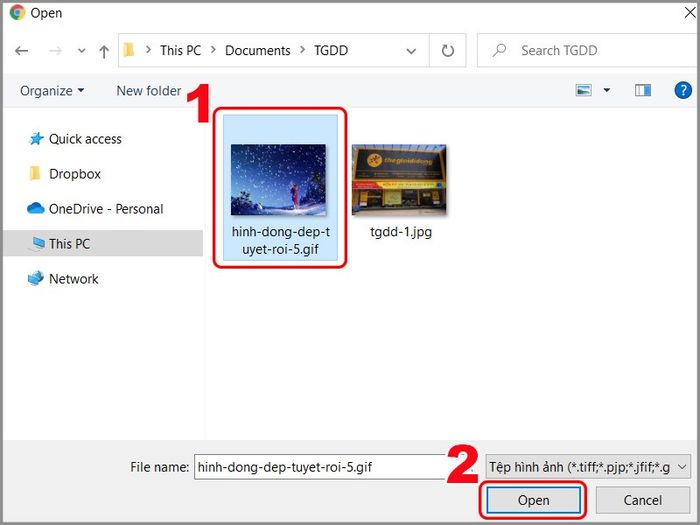
Task: Click the forward navigation arrow
Action: pos(55,51)
